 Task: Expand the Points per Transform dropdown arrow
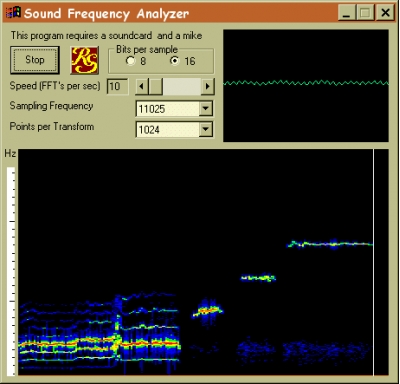(206, 129)
